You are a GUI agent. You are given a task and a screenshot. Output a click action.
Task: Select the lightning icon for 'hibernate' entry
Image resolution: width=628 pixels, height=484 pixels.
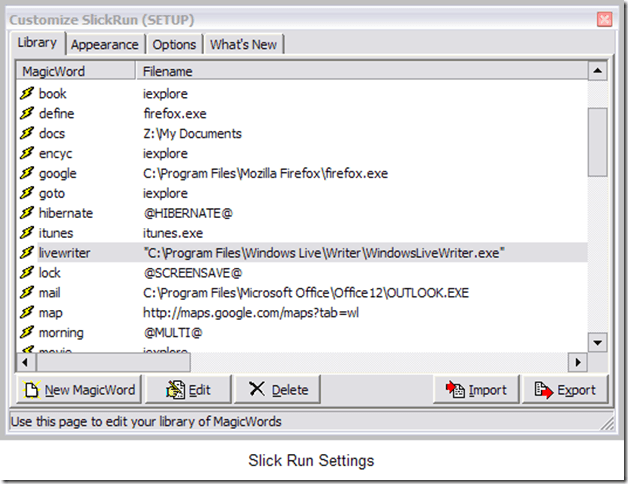tap(27, 213)
